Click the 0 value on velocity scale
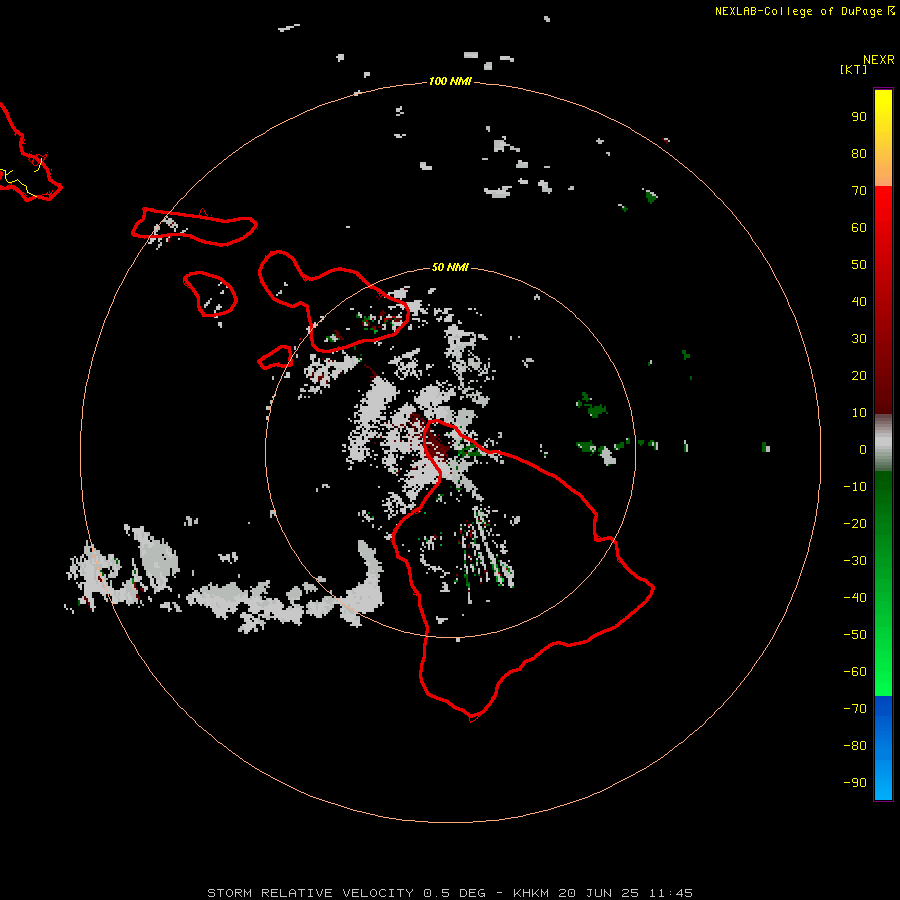The image size is (900, 900). pyautogui.click(x=863, y=450)
